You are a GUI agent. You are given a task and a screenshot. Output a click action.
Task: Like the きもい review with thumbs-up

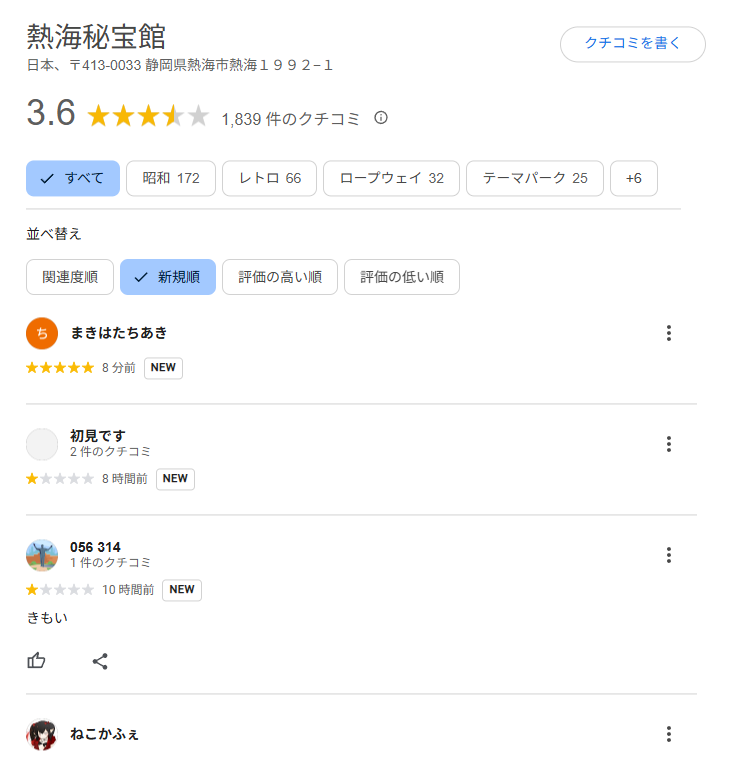[36, 661]
